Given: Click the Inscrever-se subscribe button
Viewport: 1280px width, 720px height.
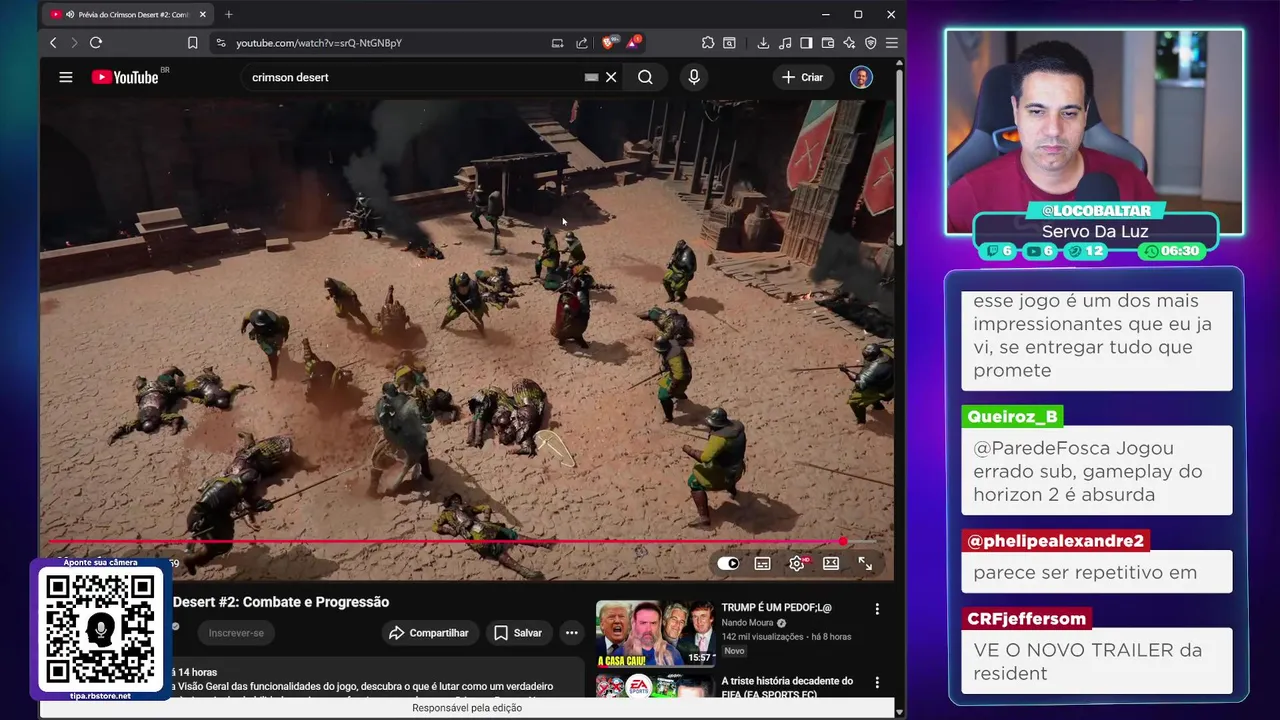Looking at the screenshot, I should [x=236, y=633].
